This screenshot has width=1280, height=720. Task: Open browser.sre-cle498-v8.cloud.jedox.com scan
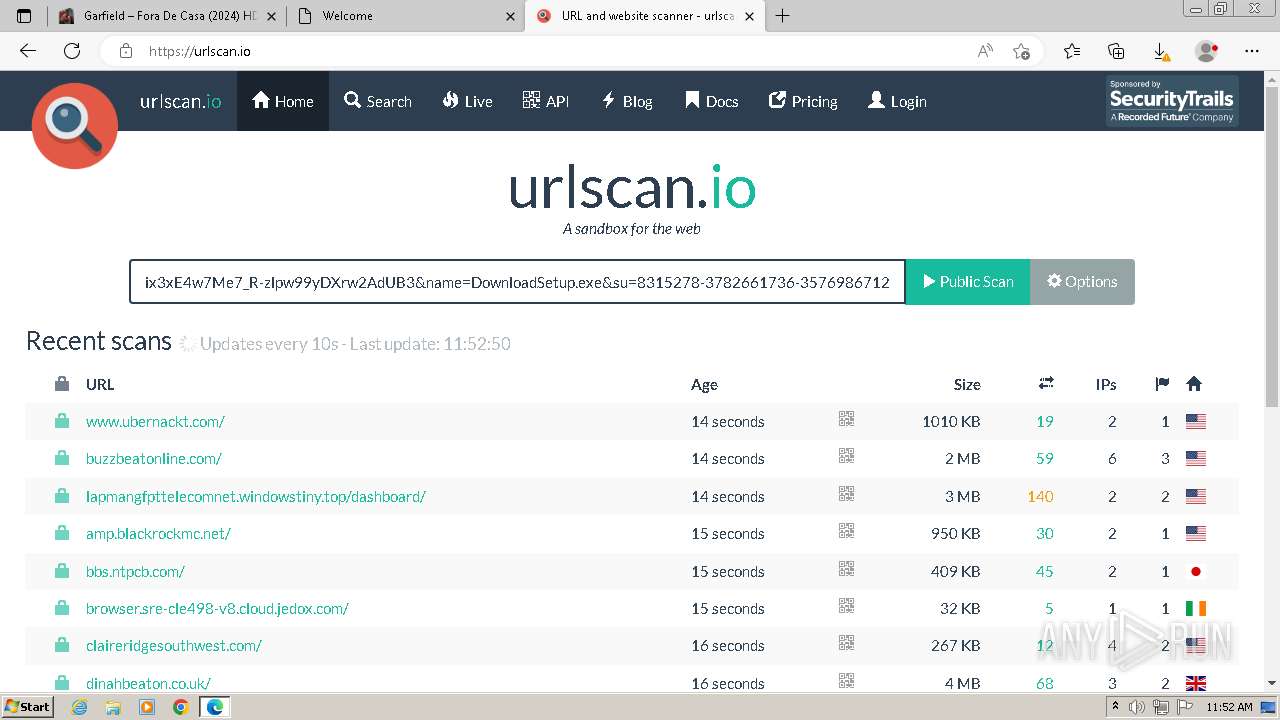(x=217, y=609)
